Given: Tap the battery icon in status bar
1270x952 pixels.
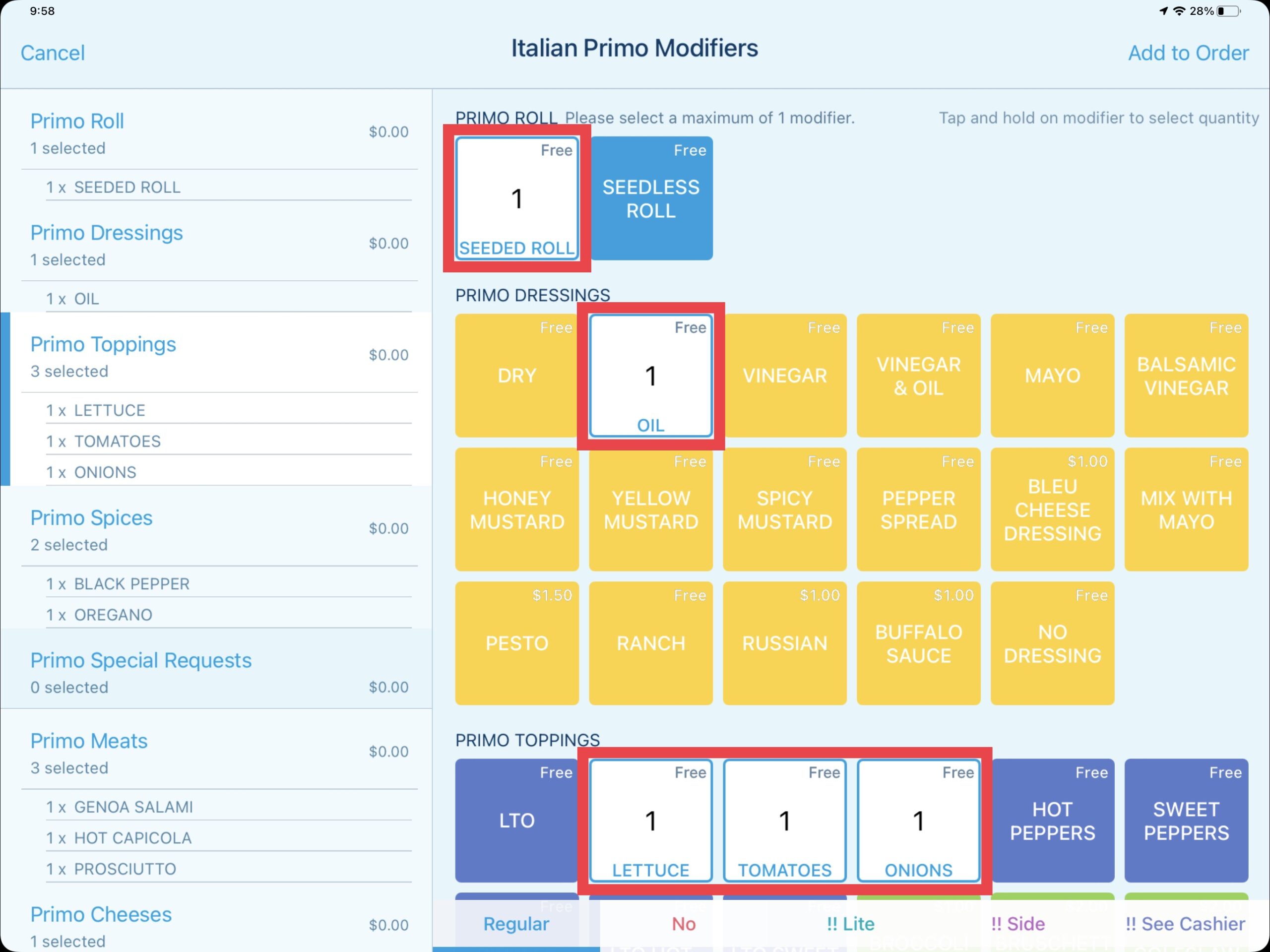Looking at the screenshot, I should tap(1229, 11).
